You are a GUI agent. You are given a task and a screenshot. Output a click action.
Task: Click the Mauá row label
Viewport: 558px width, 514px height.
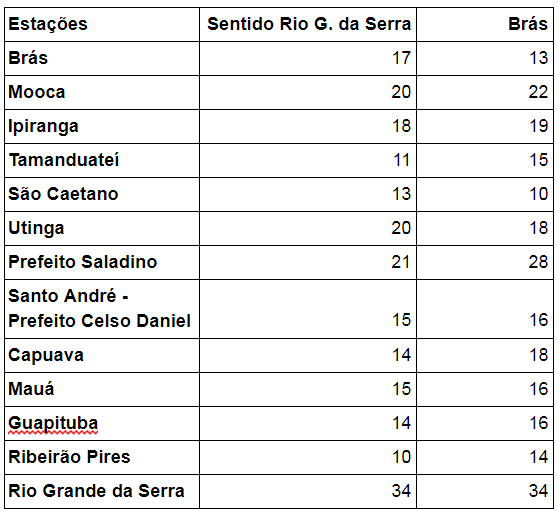point(102,389)
